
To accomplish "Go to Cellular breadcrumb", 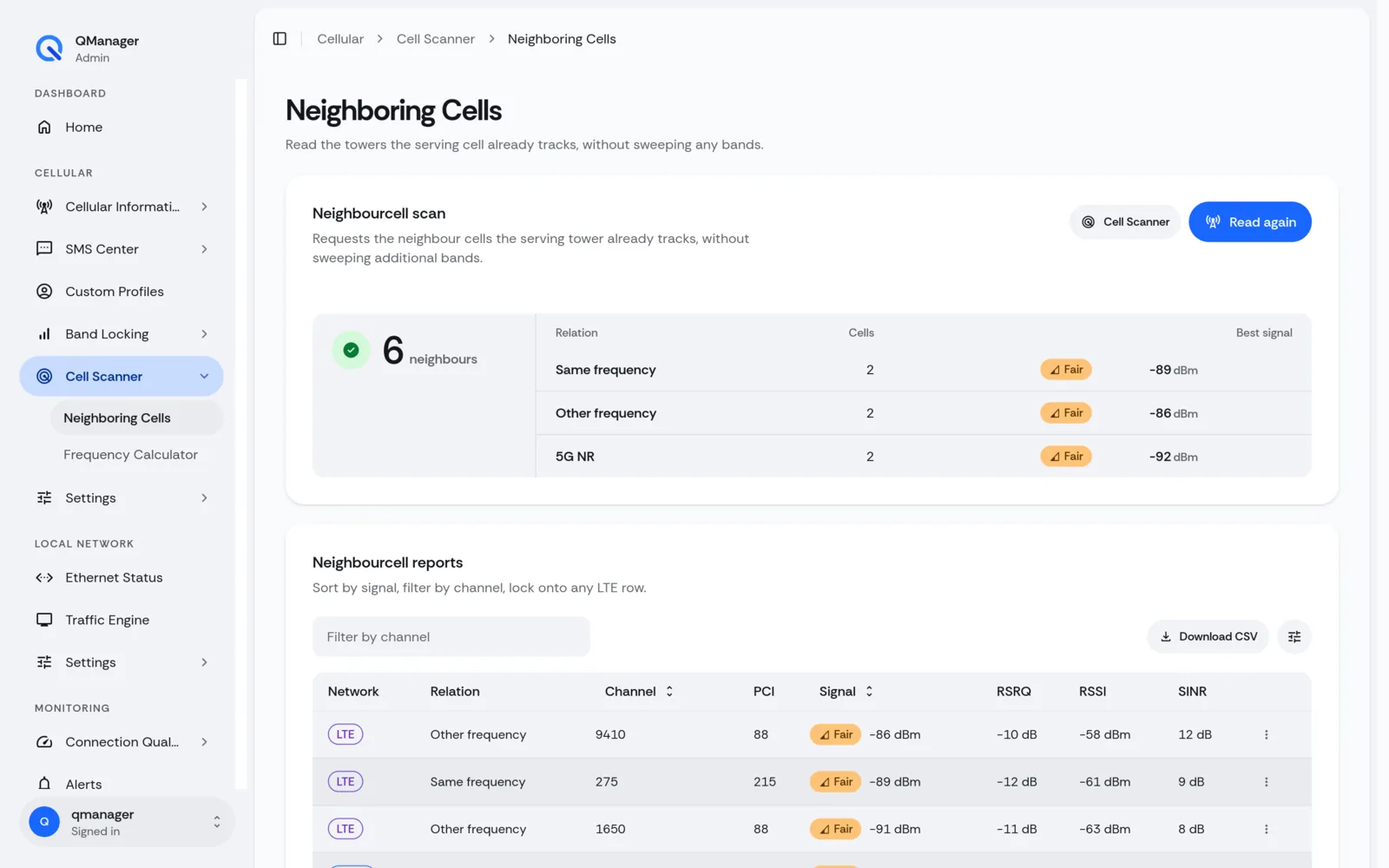I will pos(340,39).
